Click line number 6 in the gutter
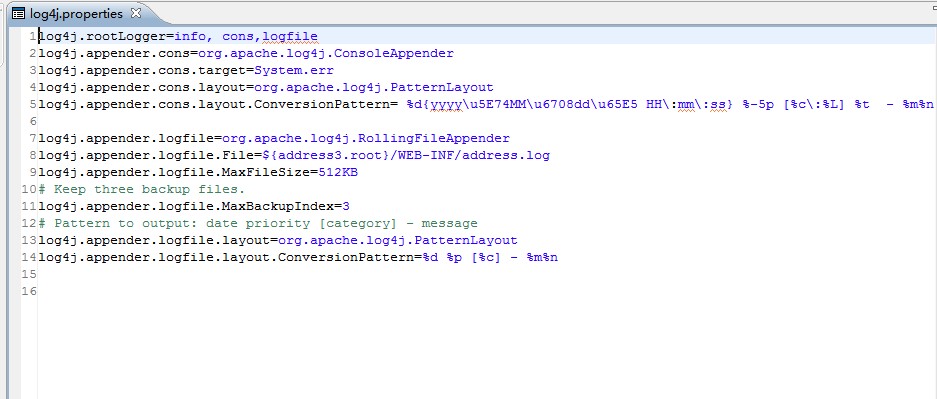The image size is (937, 399). click(33, 121)
